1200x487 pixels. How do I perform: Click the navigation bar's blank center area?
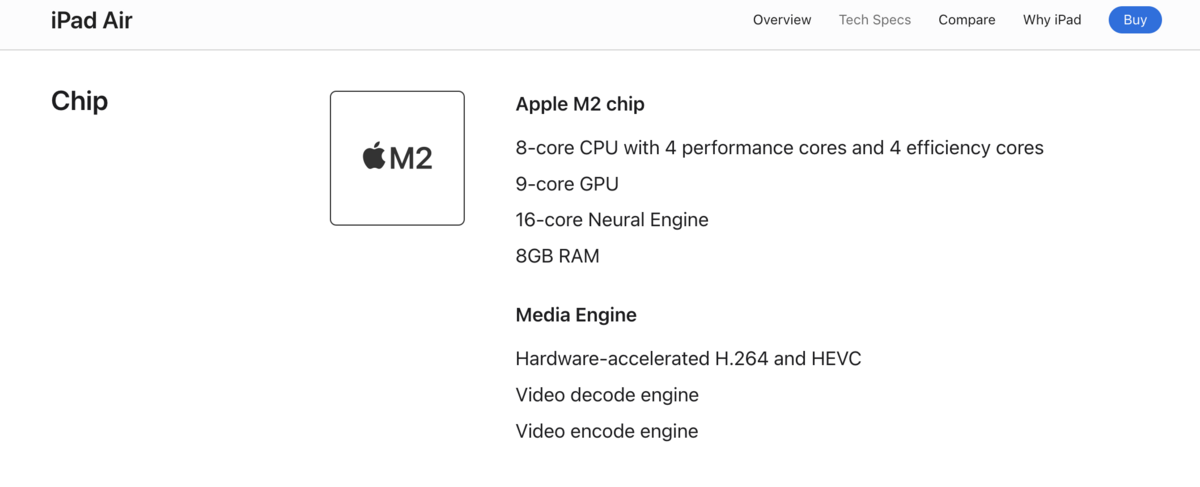[x=440, y=20]
